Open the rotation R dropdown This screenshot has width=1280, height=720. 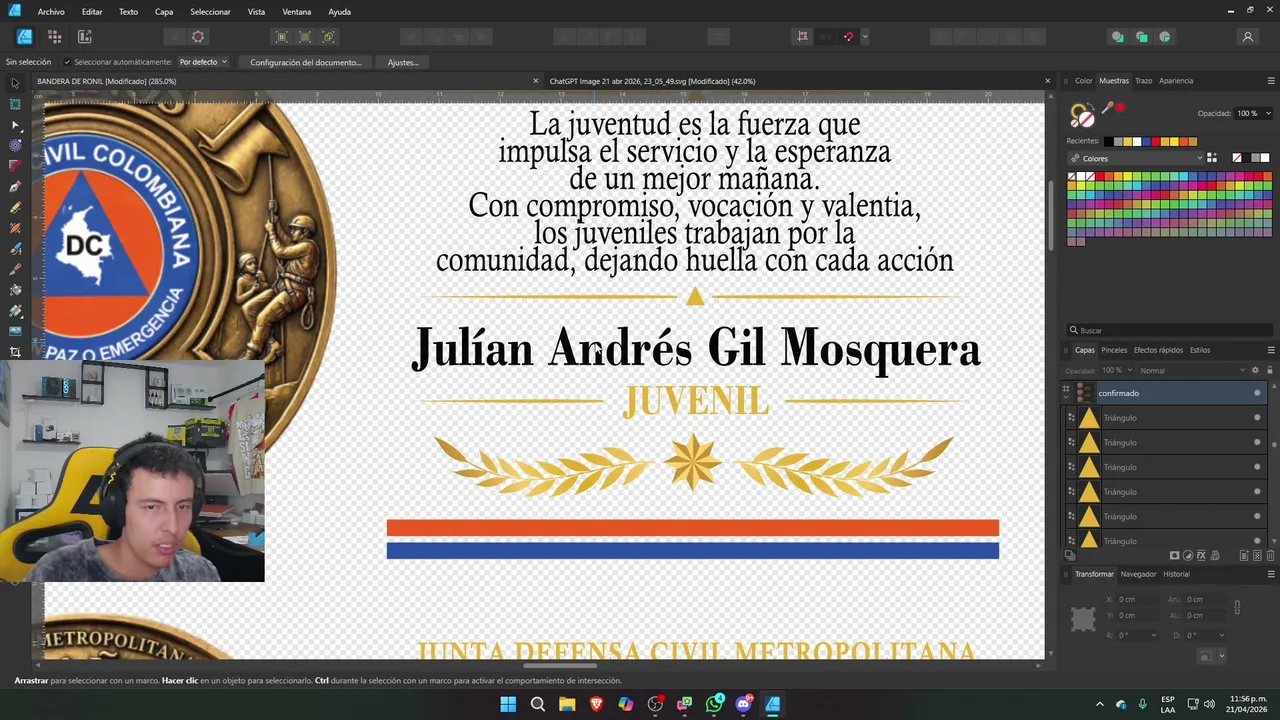(x=1154, y=635)
